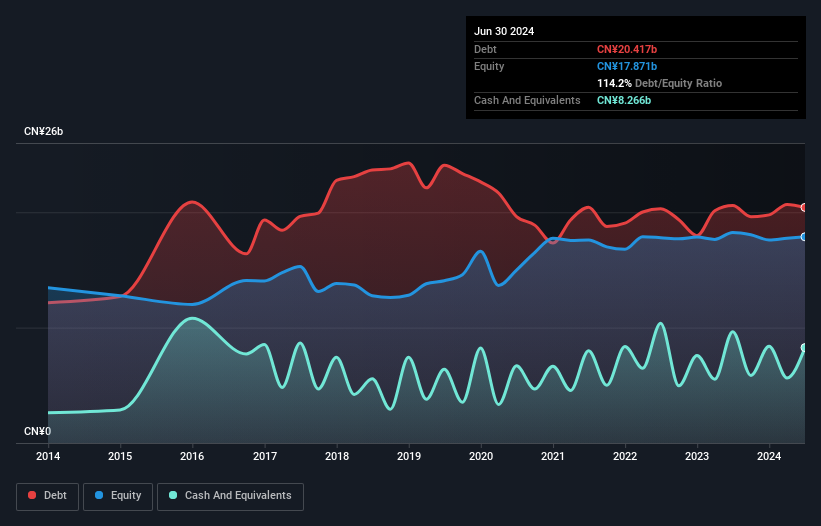Click the red Debt legend dot

32,495
